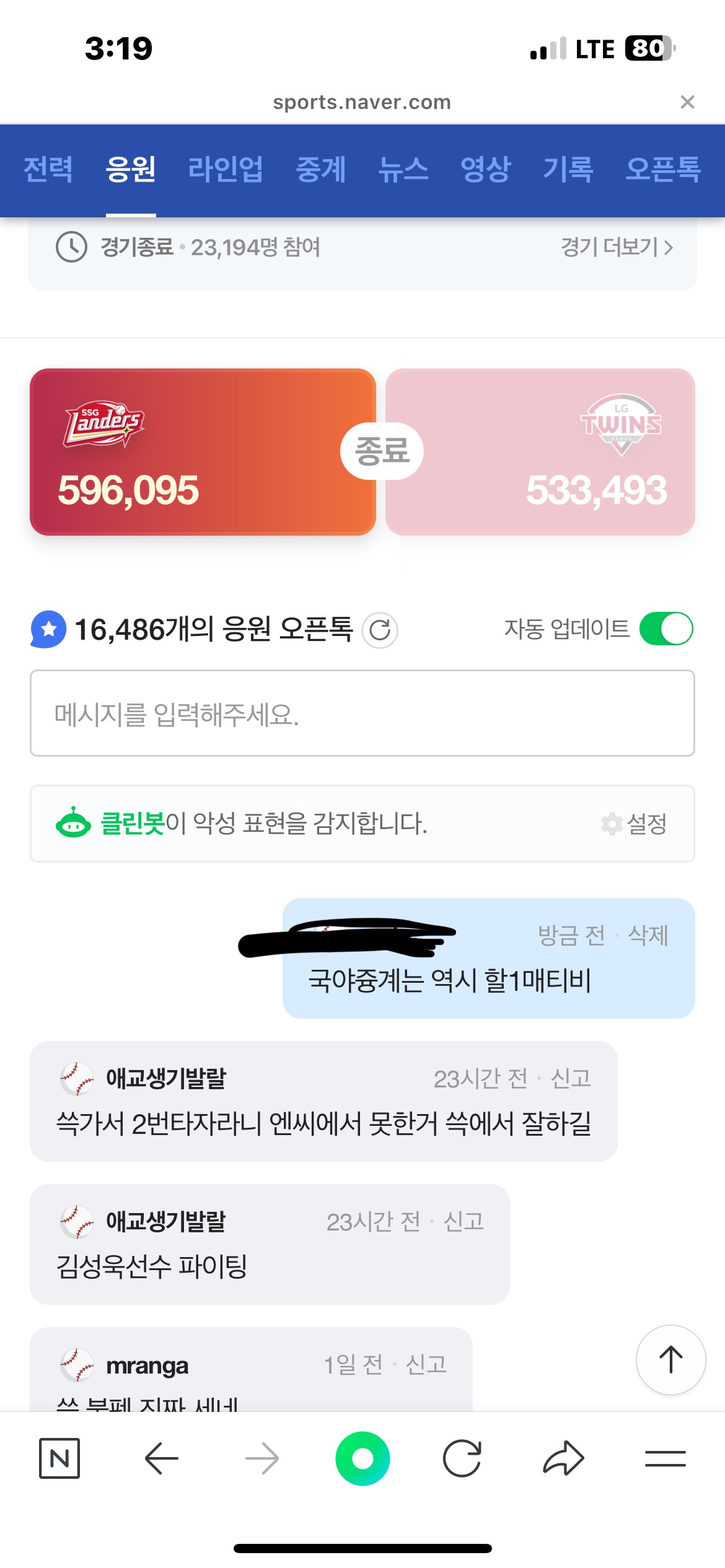
Task: Open the 중계 tab
Action: 321,169
